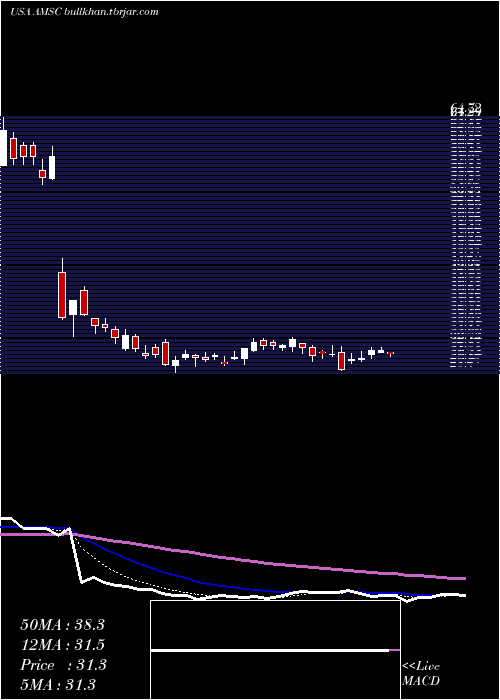Click the 5MA : 31.3 value

58,685
